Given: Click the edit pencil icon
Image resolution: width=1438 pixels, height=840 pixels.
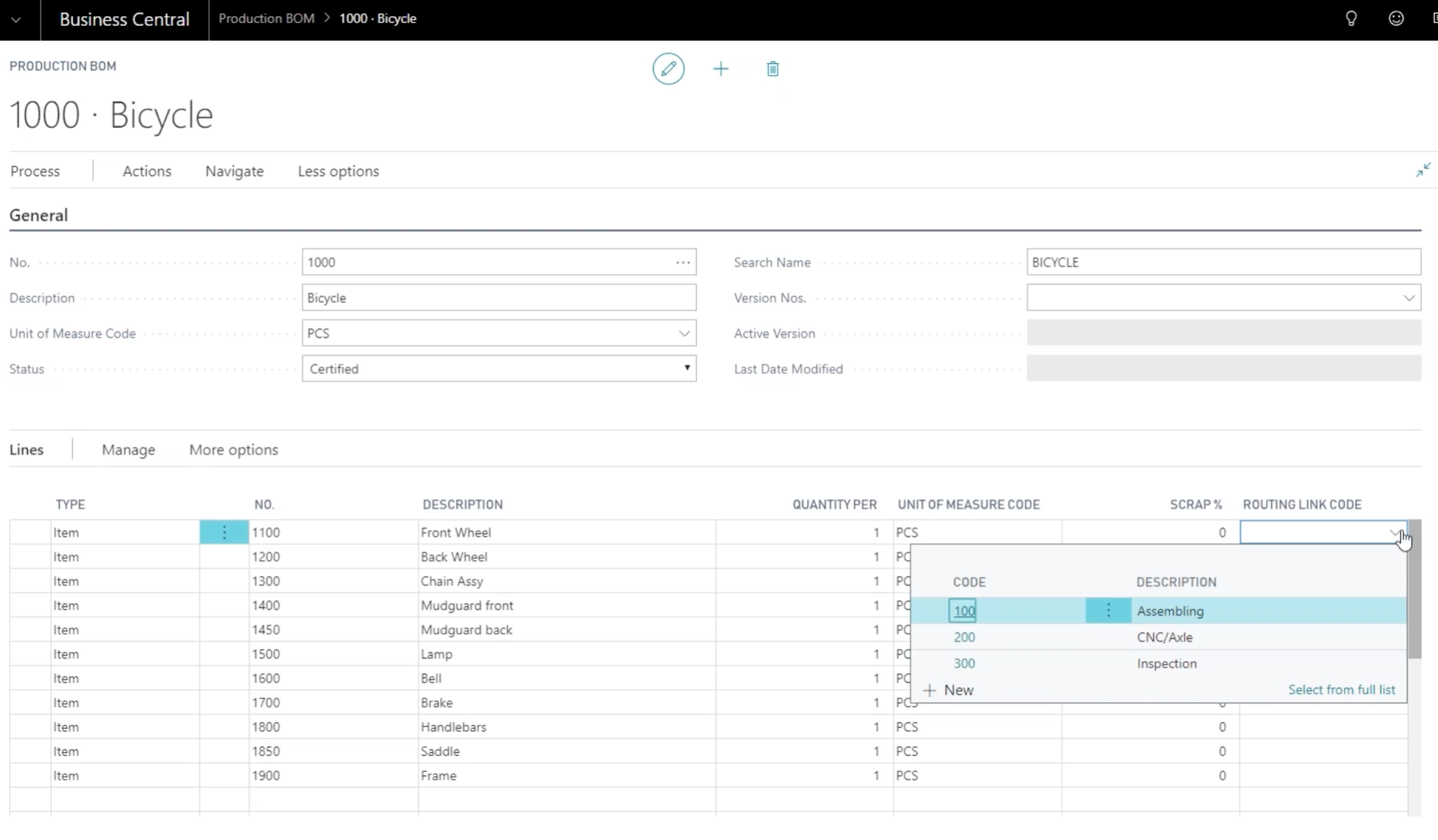Looking at the screenshot, I should pos(668,69).
